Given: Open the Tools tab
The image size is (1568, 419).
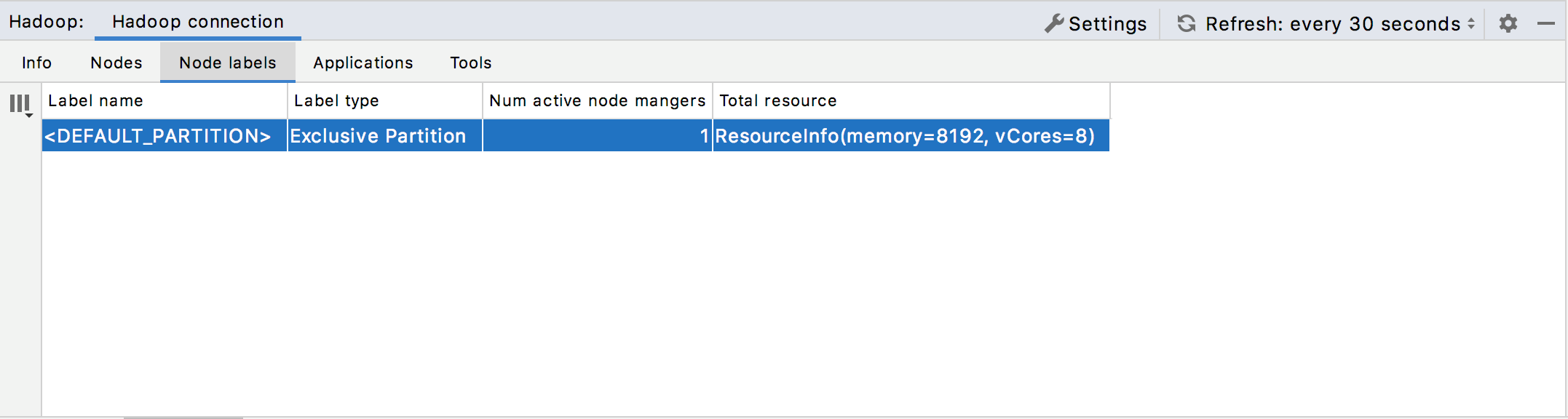Looking at the screenshot, I should 470,63.
